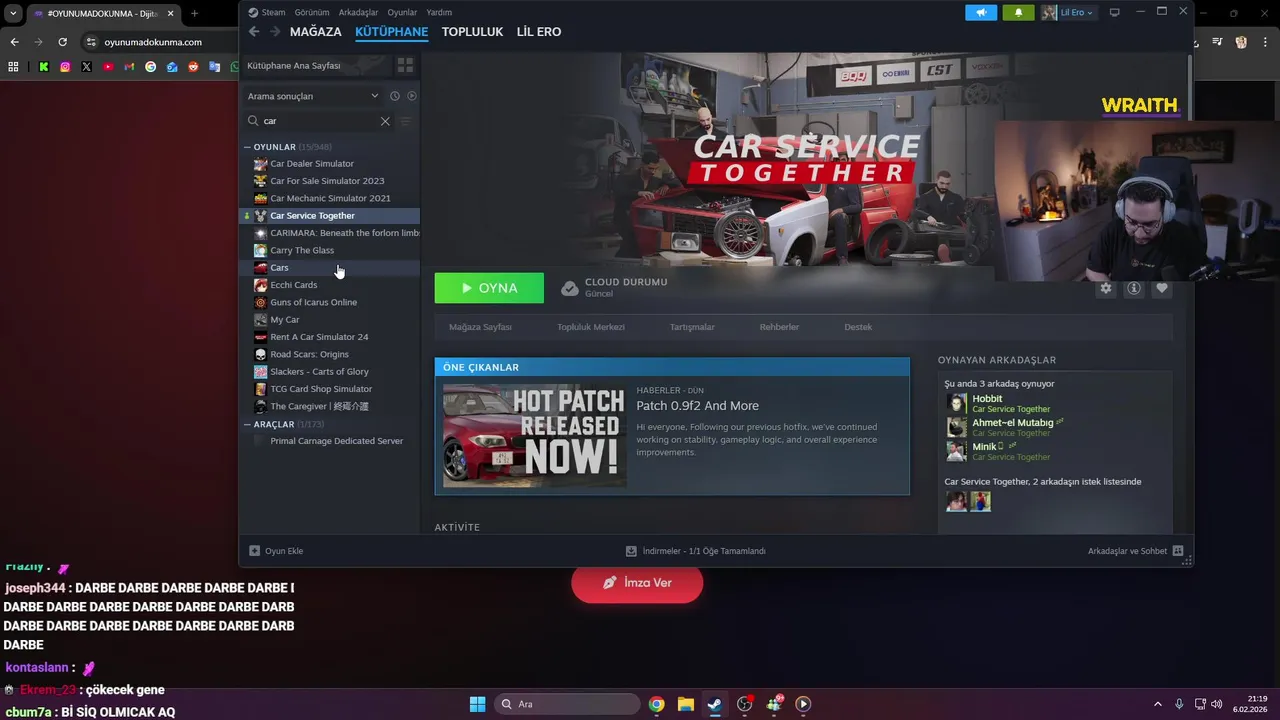The width and height of the screenshot is (1280, 720).
Task: Open the Kick bookmark in Chrome
Action: click(x=44, y=67)
